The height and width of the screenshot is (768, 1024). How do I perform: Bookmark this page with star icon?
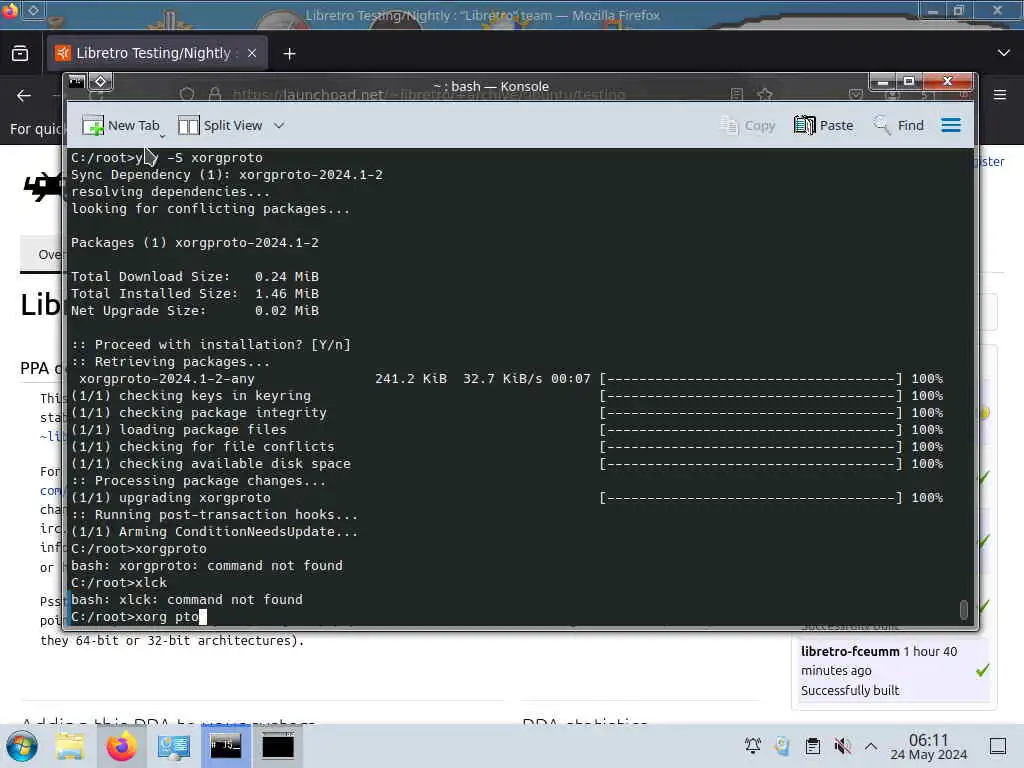(x=765, y=95)
